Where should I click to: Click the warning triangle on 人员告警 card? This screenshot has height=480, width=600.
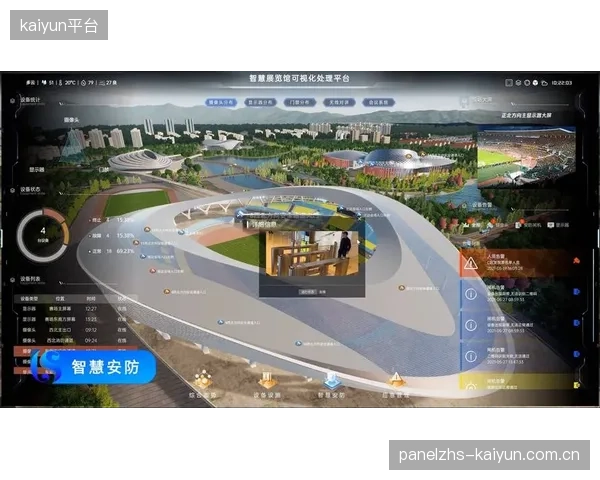click(x=470, y=263)
